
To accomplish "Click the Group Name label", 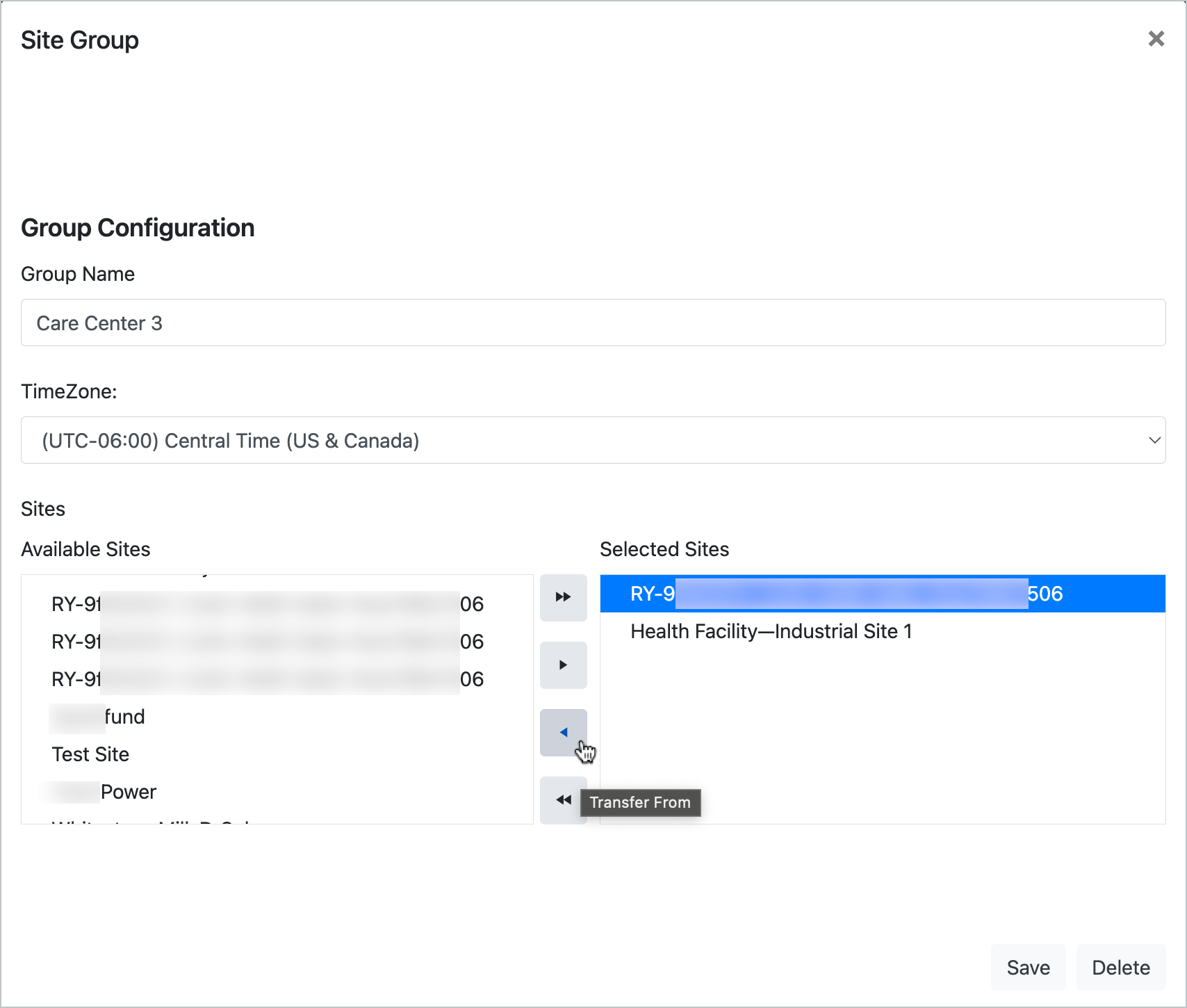I will [78, 274].
